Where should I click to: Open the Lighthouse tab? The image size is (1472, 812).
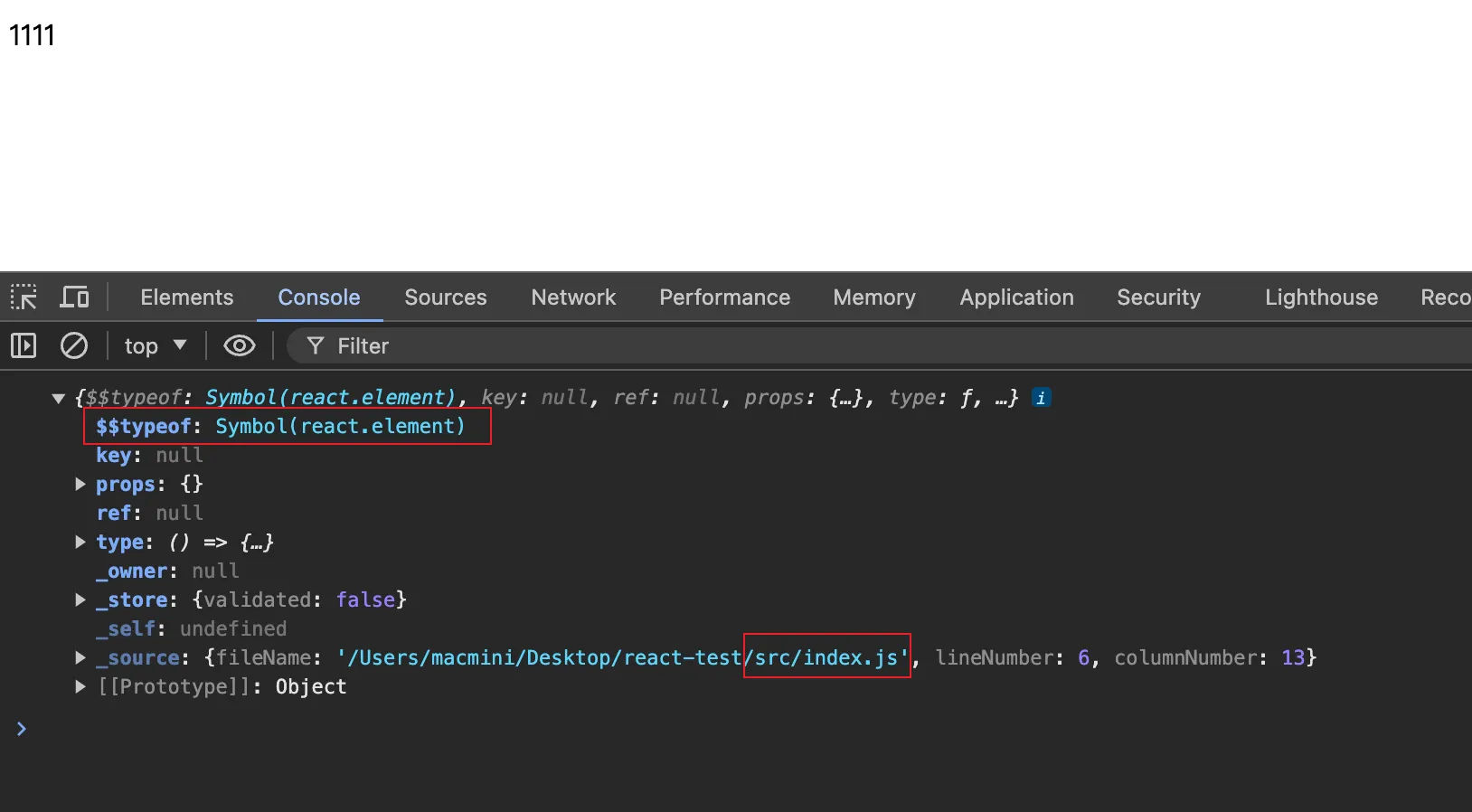(1321, 297)
